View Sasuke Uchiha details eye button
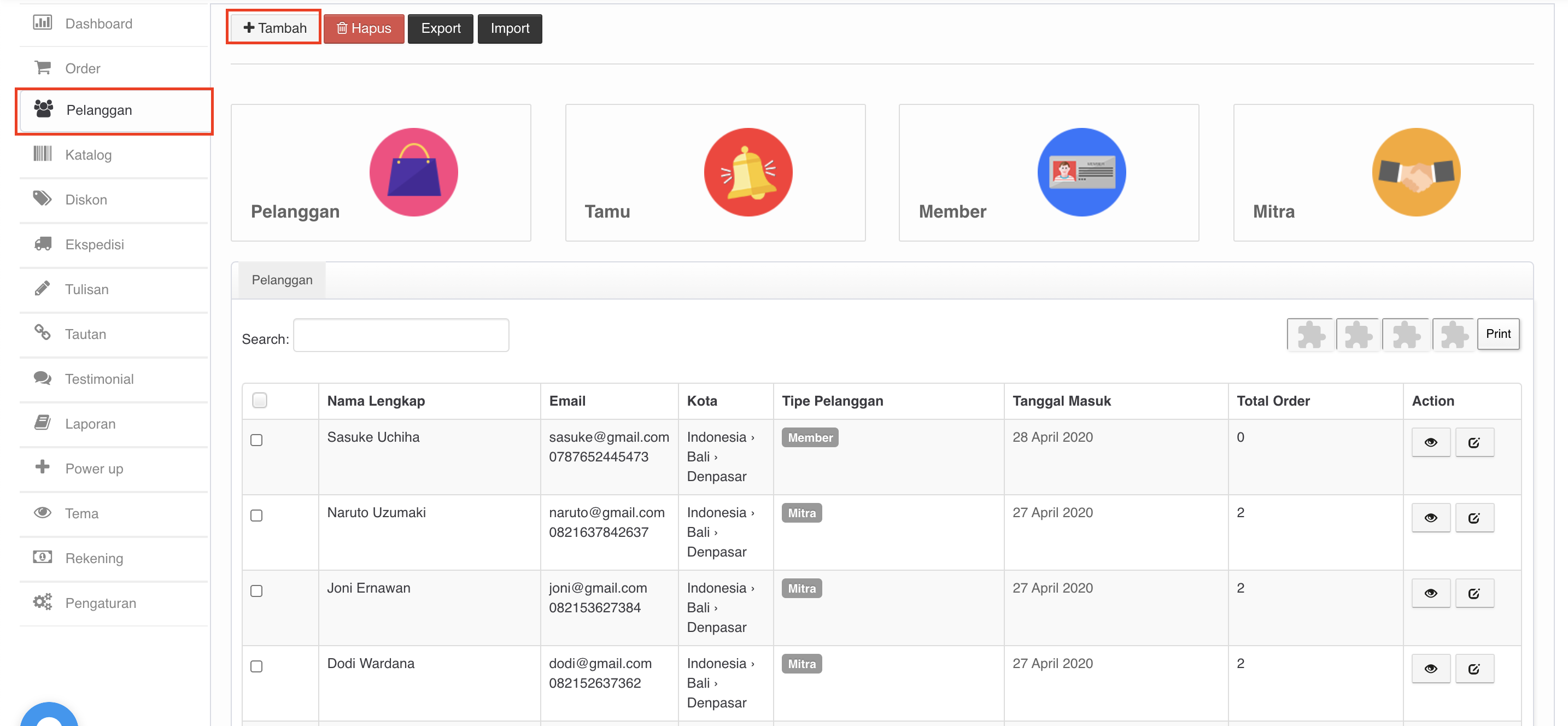 1430,442
